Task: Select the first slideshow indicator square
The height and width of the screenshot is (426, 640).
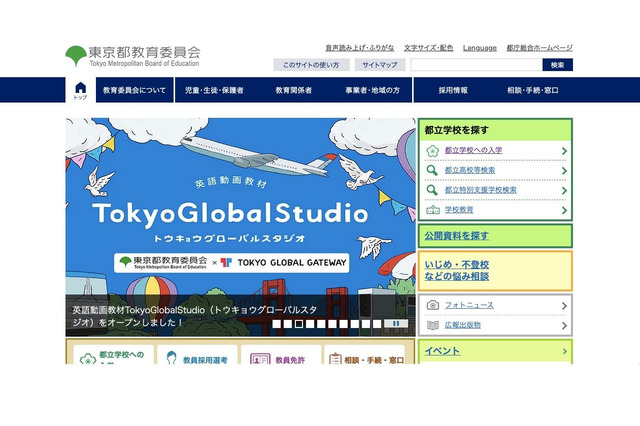Action: pos(277,324)
